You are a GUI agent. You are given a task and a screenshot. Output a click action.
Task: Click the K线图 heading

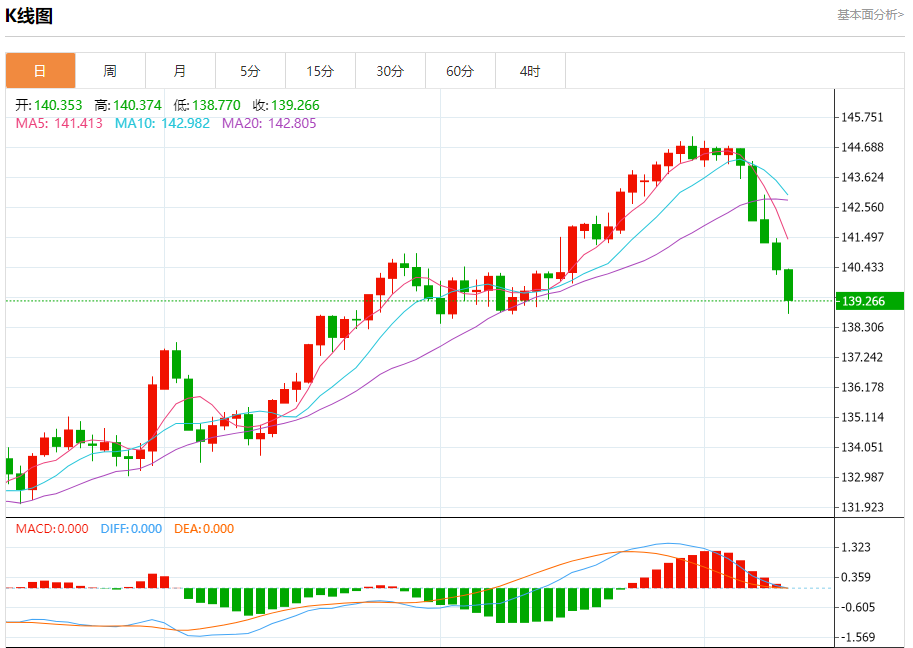[x=29, y=16]
